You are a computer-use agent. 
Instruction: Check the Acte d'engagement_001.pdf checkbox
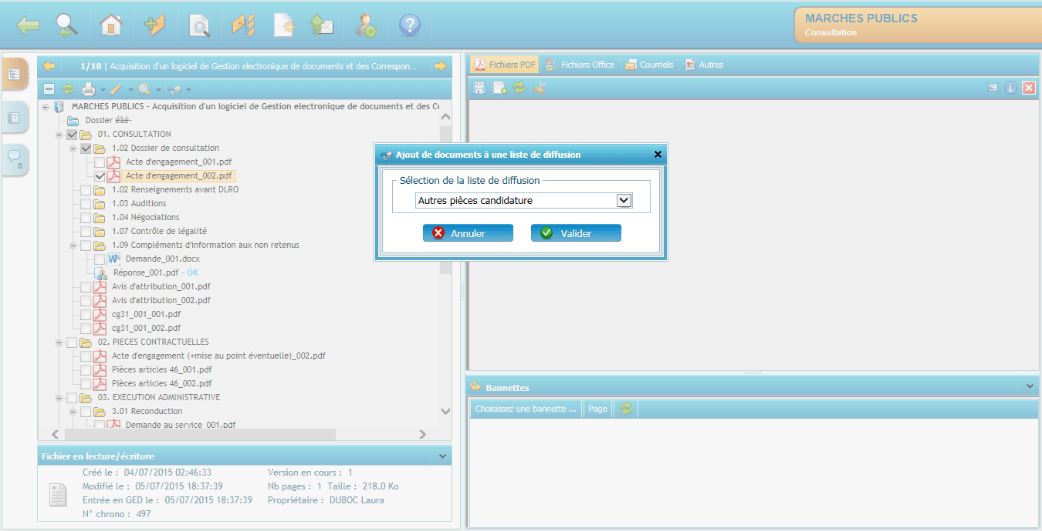[x=99, y=162]
